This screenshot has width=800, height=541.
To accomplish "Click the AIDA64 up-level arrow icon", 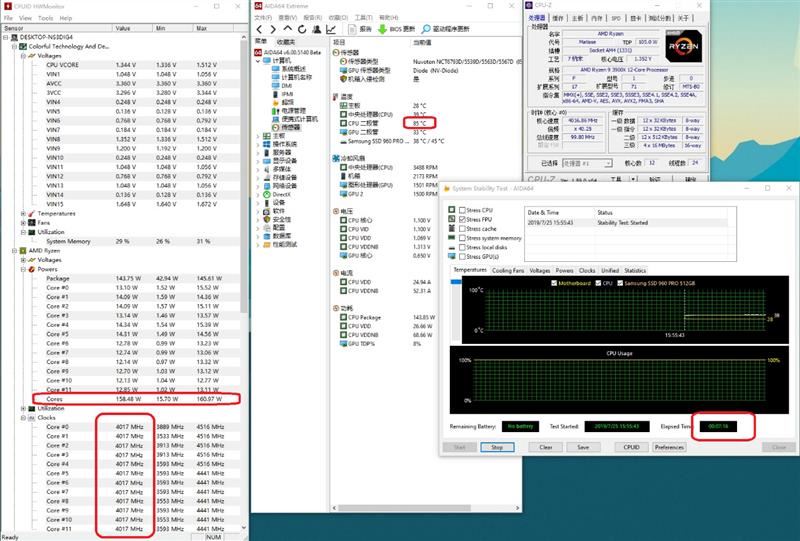I will pos(288,29).
